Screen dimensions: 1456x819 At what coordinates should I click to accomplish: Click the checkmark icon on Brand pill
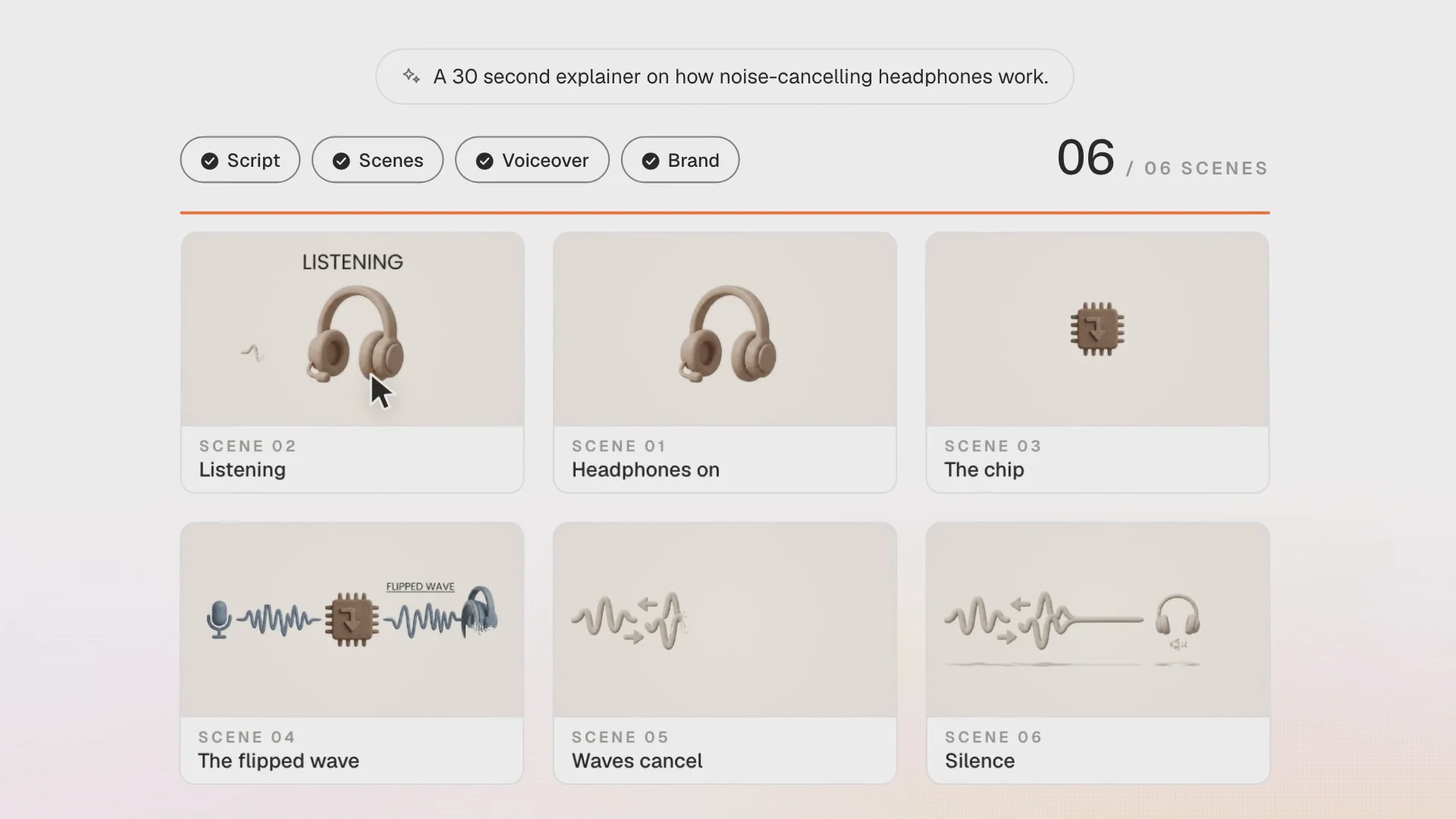click(651, 161)
